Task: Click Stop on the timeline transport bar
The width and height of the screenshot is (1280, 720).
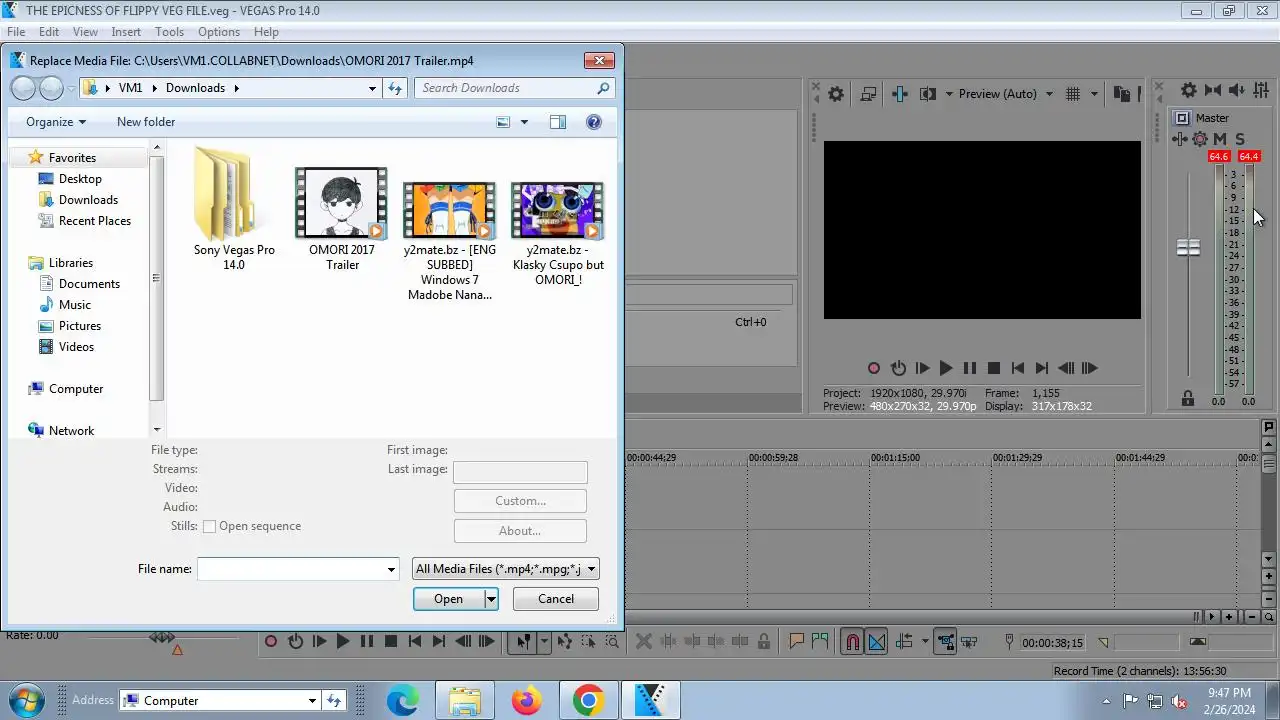Action: pyautogui.click(x=391, y=642)
